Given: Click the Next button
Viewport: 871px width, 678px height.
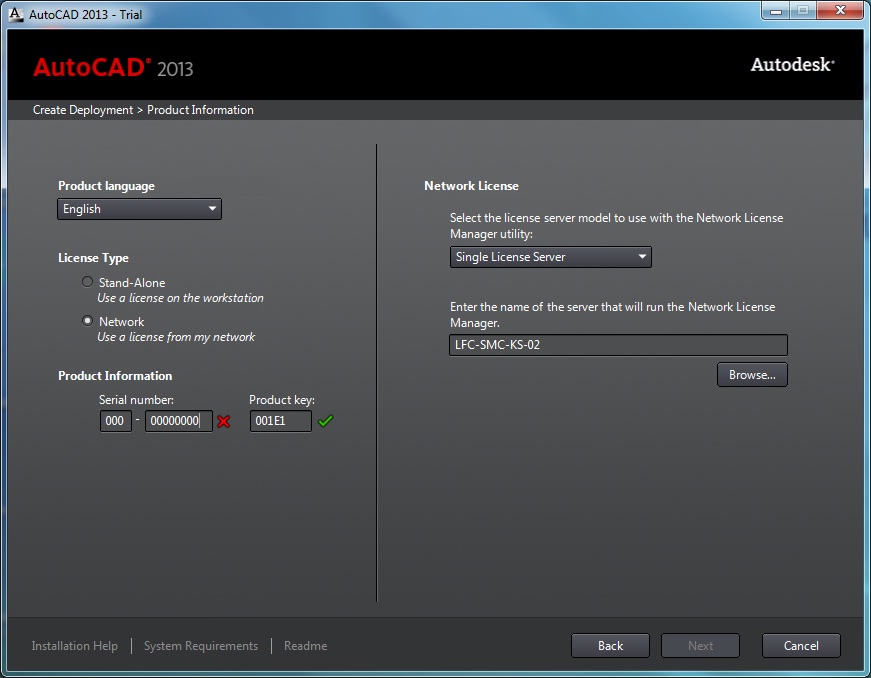Looking at the screenshot, I should [700, 646].
